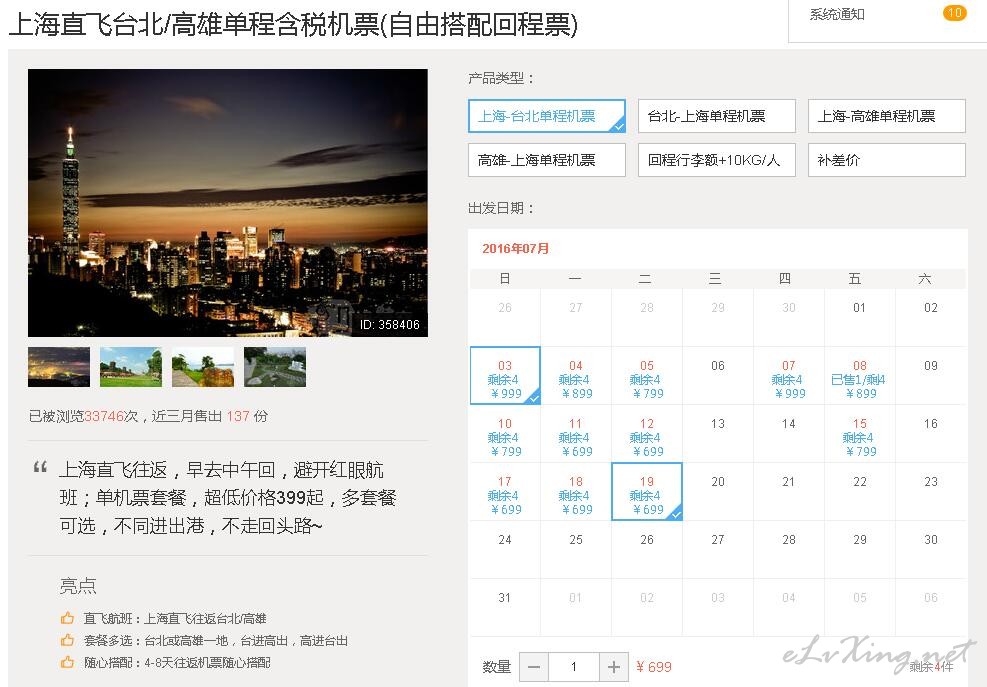
Task: Select third thumbnail with red rocks
Action: click(x=203, y=367)
